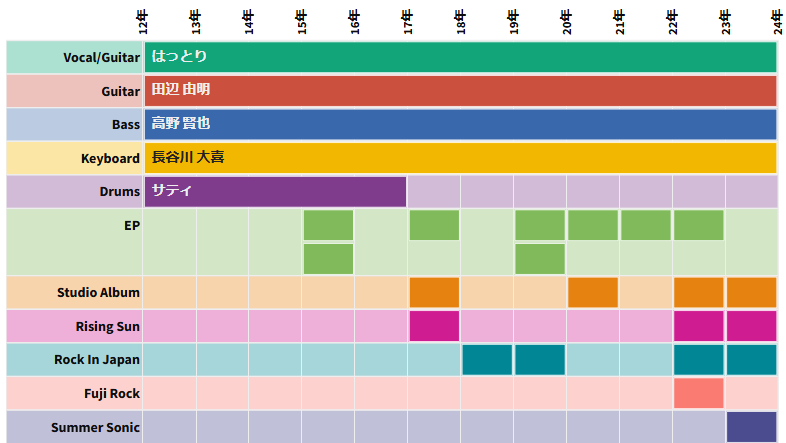
Task: Click the Studio Album block in 20年
Action: coord(593,292)
